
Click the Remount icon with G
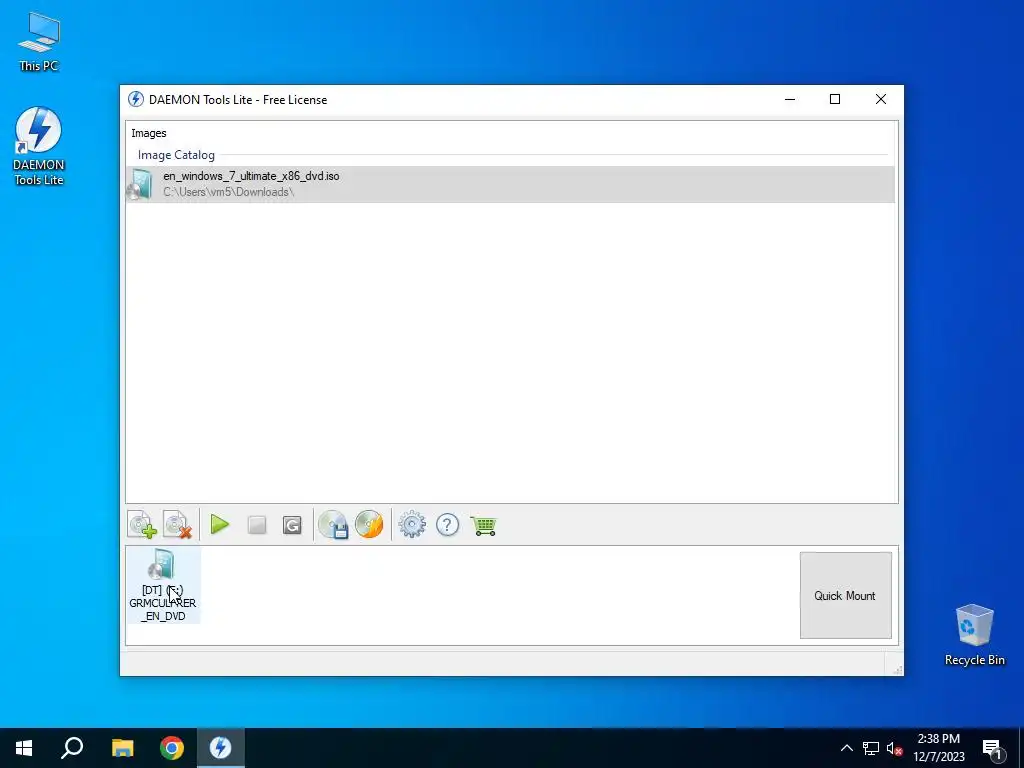click(292, 525)
